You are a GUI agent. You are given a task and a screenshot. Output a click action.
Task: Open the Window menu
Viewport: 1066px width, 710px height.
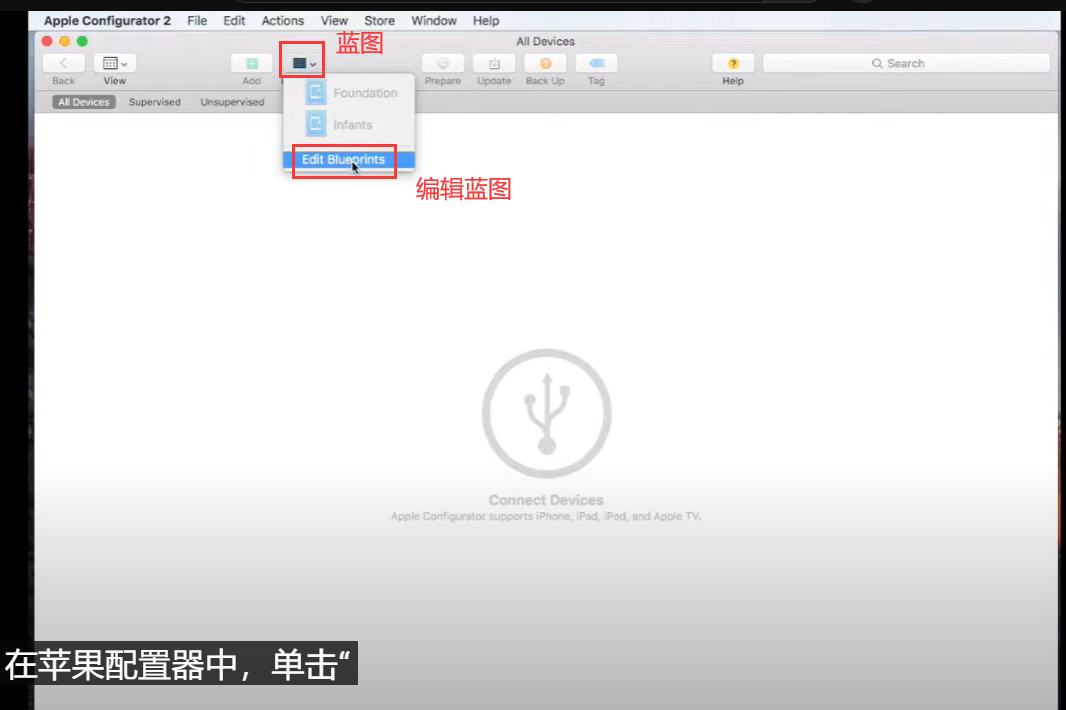tap(434, 20)
